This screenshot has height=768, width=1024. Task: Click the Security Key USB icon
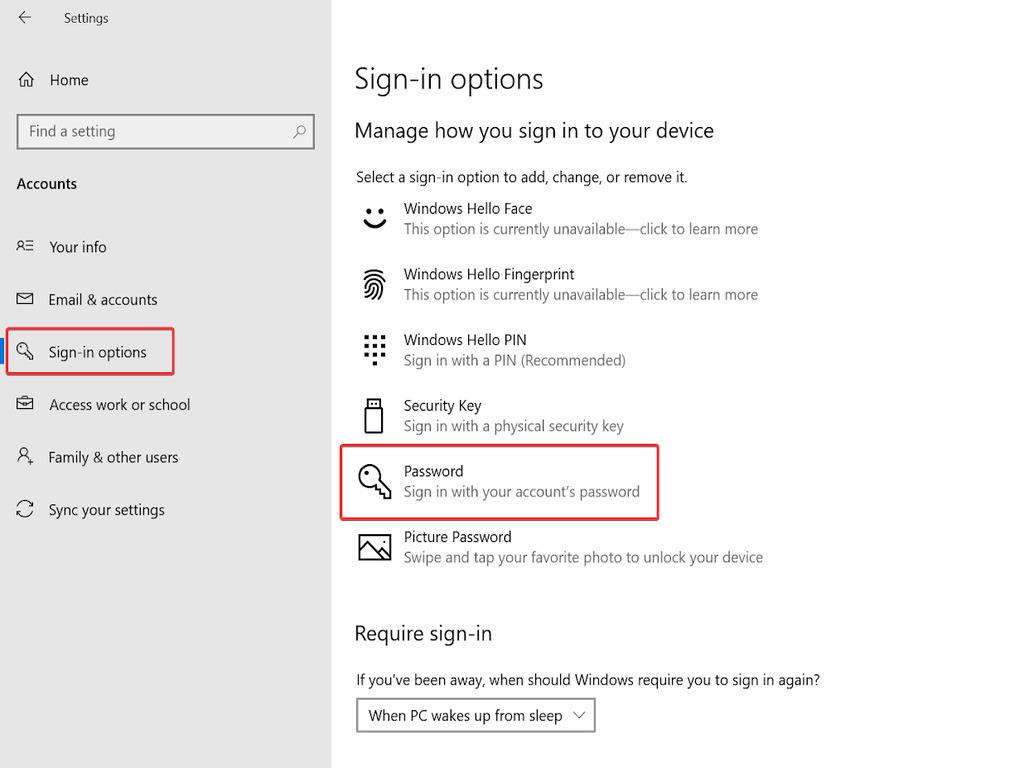pos(374,416)
